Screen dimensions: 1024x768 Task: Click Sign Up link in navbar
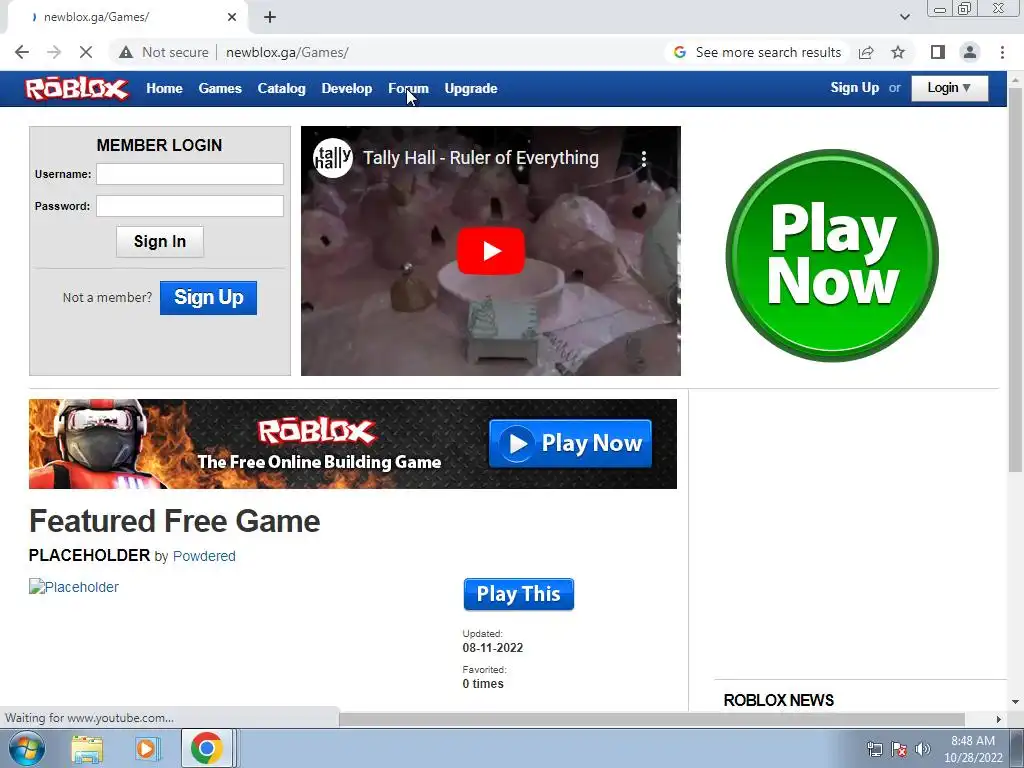click(854, 88)
